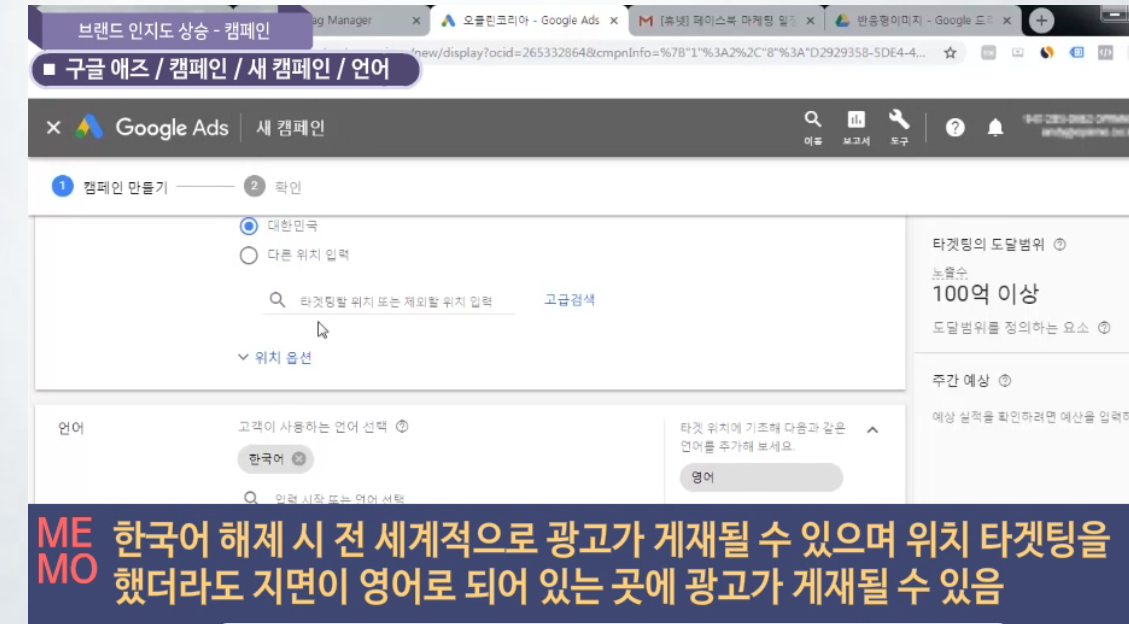This screenshot has height=624, width=1129.
Task: Click help icon beside 주간 예상
Action: pyautogui.click(x=1005, y=380)
